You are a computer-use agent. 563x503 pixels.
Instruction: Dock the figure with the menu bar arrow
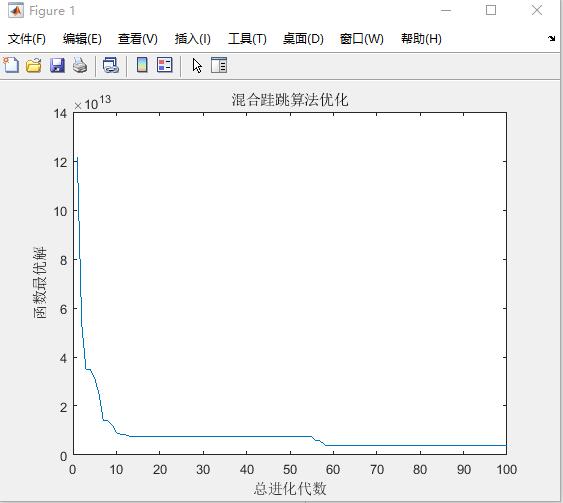[x=552, y=38]
